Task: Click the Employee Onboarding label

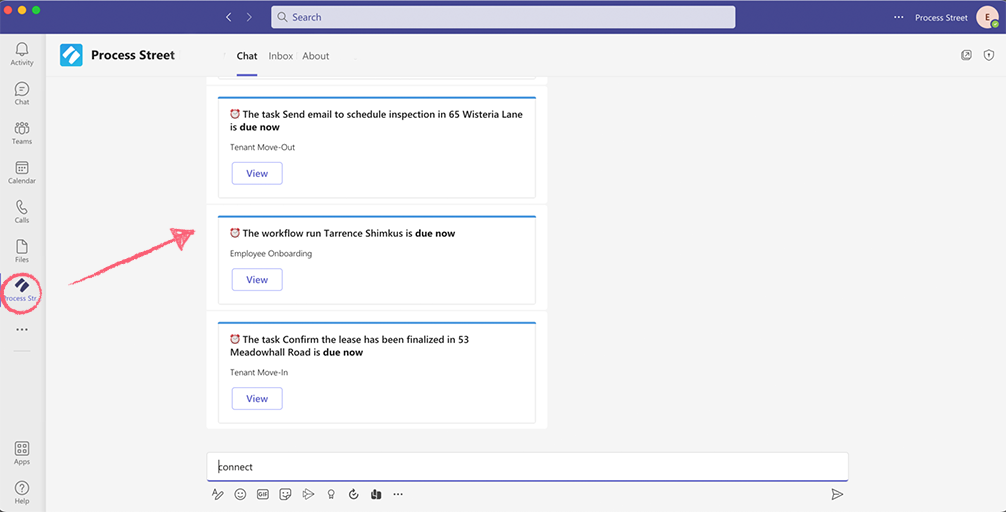Action: (271, 253)
